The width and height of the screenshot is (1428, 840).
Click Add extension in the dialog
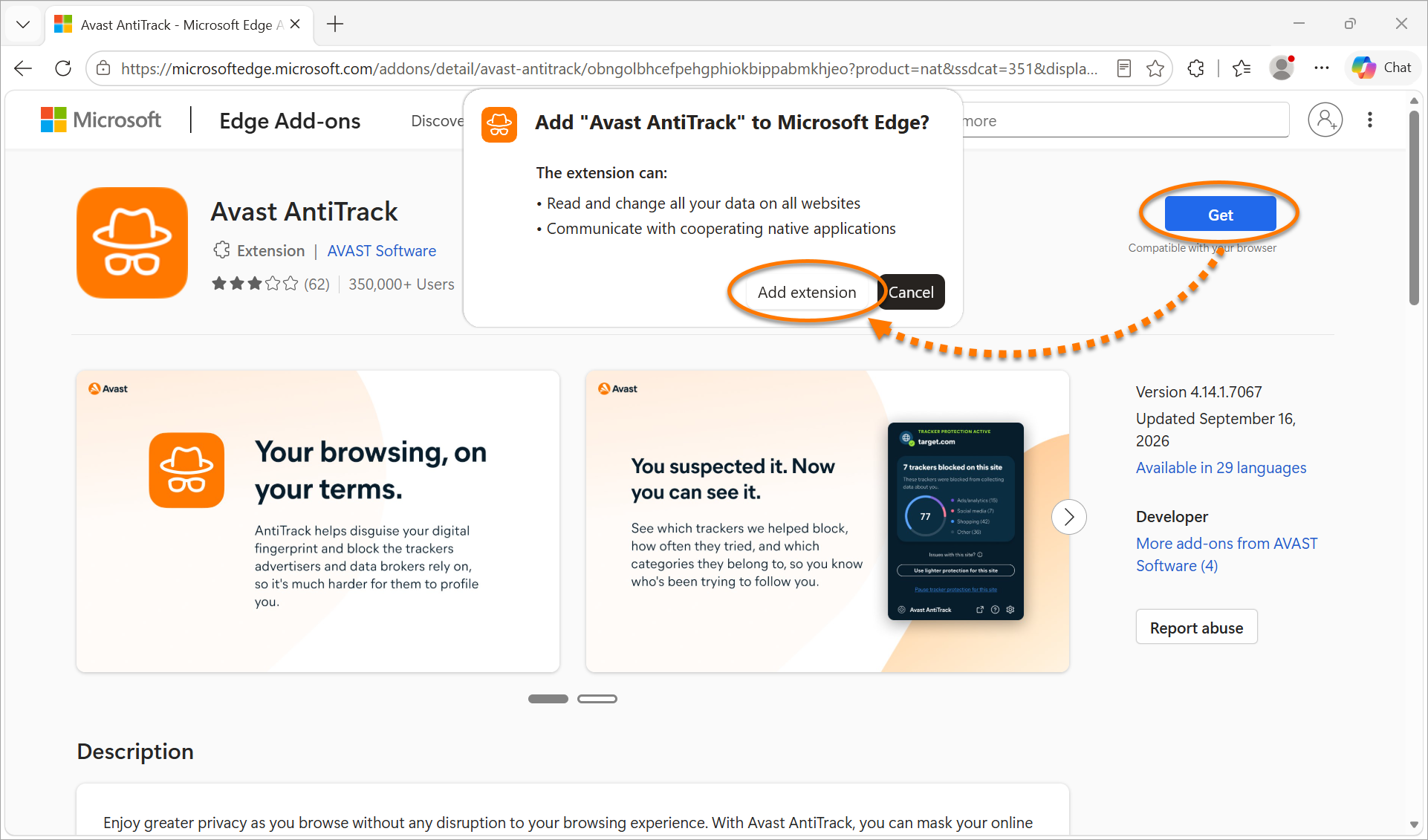tap(807, 292)
